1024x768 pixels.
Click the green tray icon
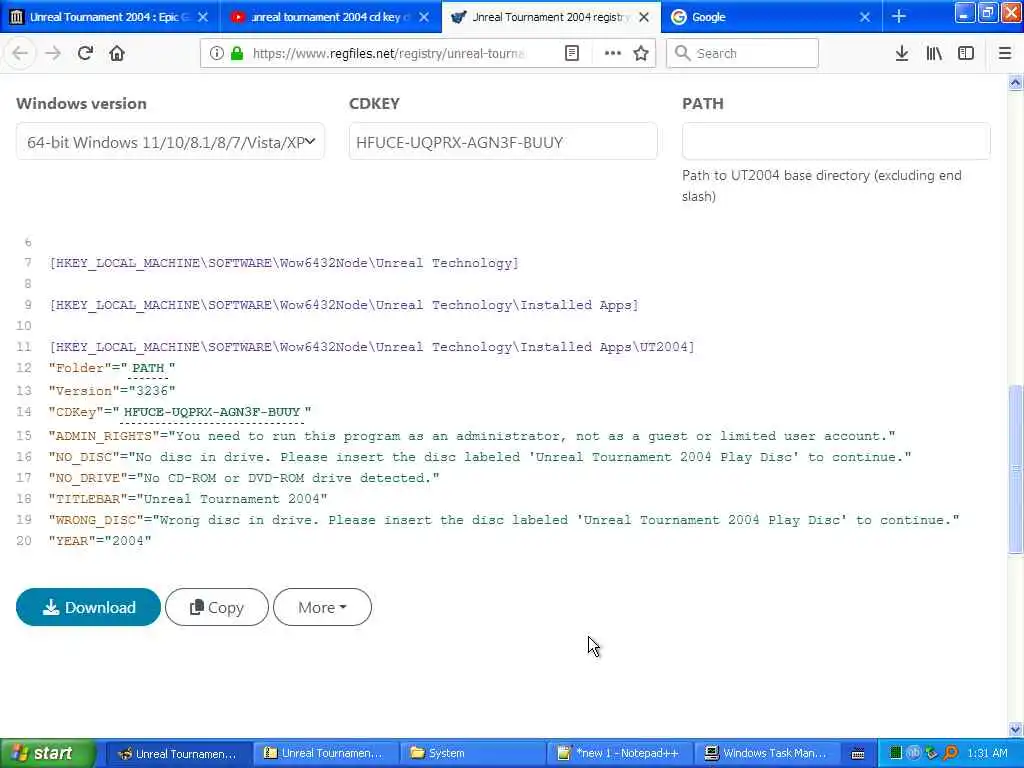coord(896,754)
